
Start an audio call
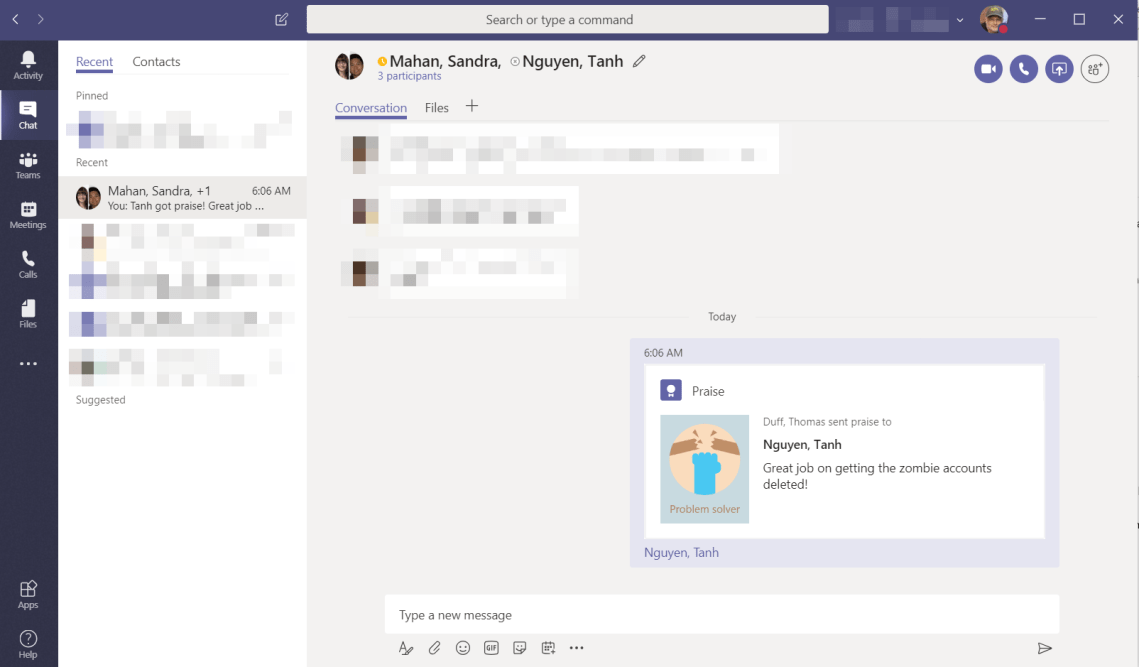pos(1023,69)
